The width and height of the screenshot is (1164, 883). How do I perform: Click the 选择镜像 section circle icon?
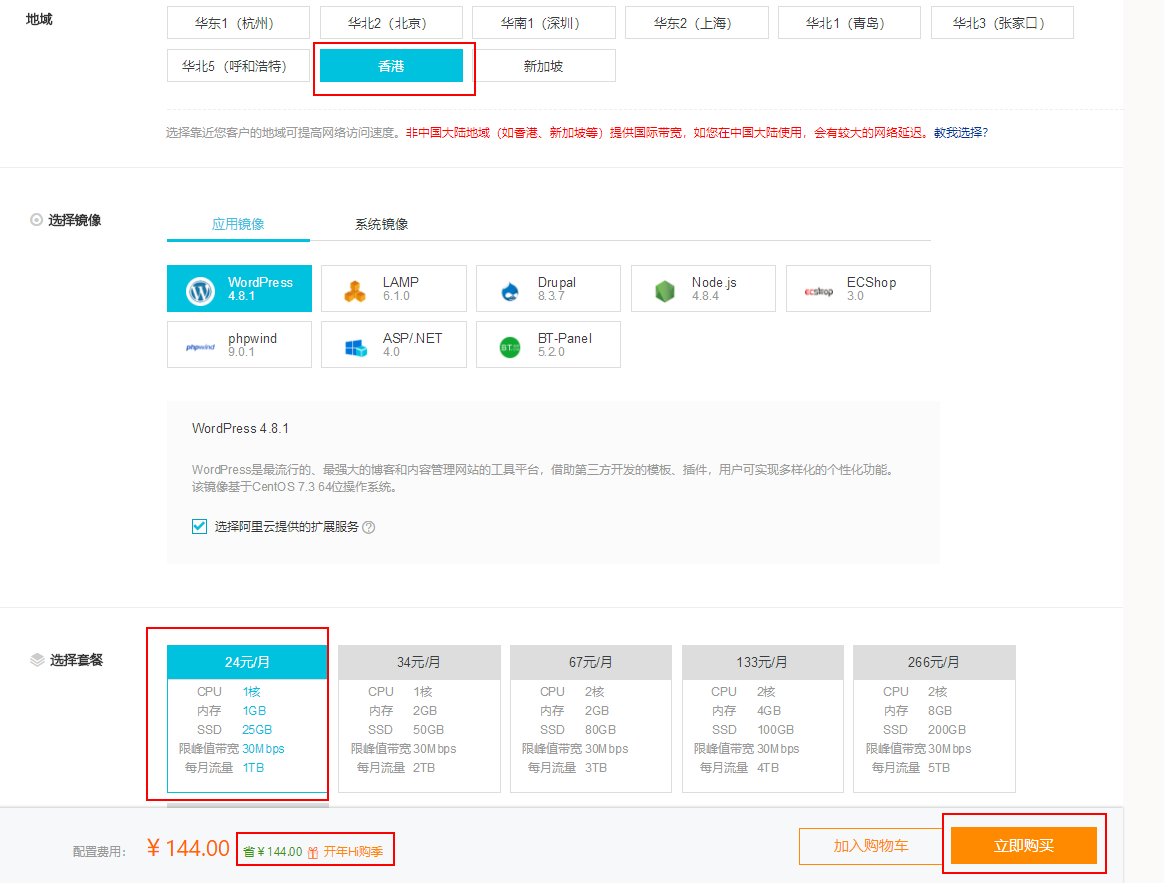[36, 220]
